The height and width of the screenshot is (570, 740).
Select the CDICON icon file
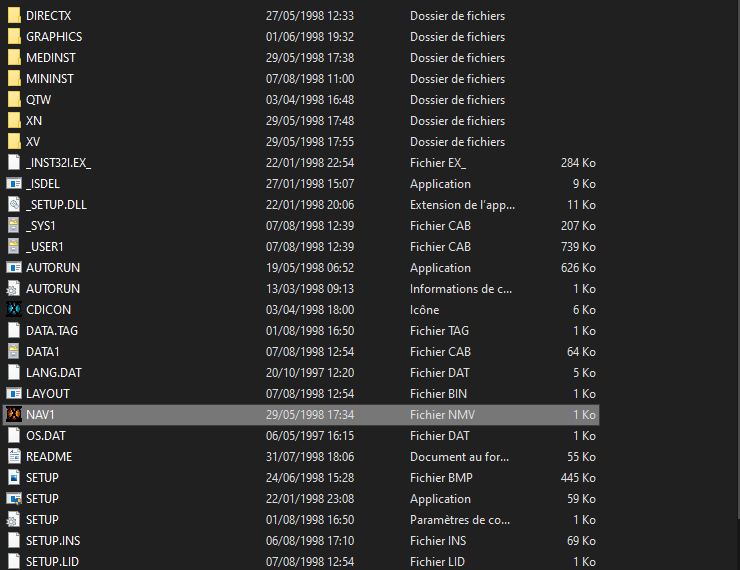14,310
